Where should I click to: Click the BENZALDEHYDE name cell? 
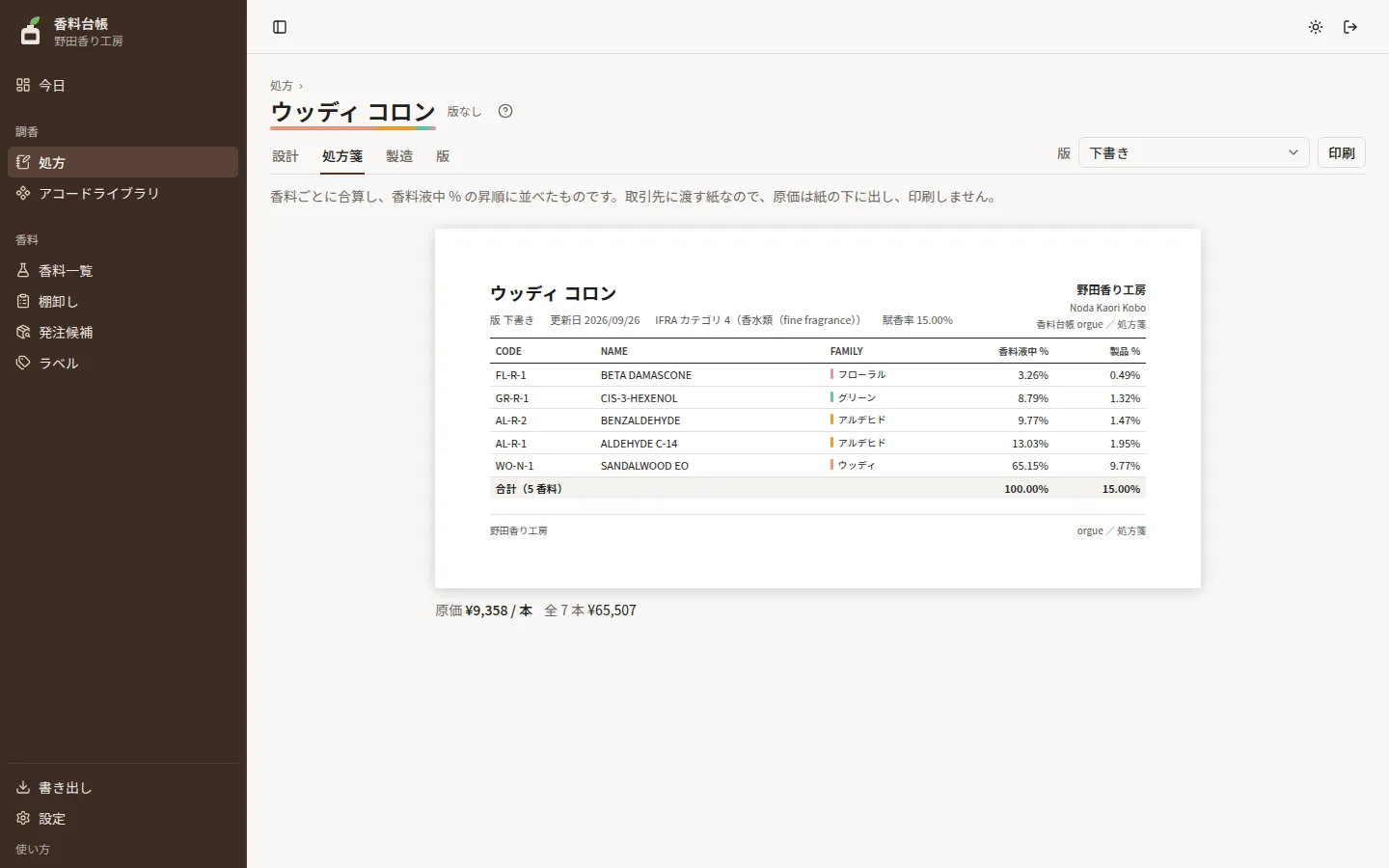click(x=640, y=420)
